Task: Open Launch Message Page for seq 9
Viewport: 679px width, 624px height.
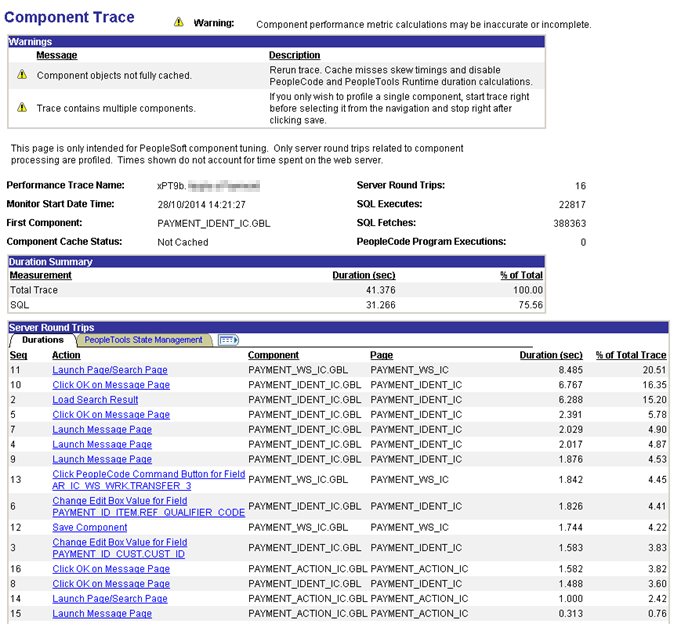Action: click(102, 459)
